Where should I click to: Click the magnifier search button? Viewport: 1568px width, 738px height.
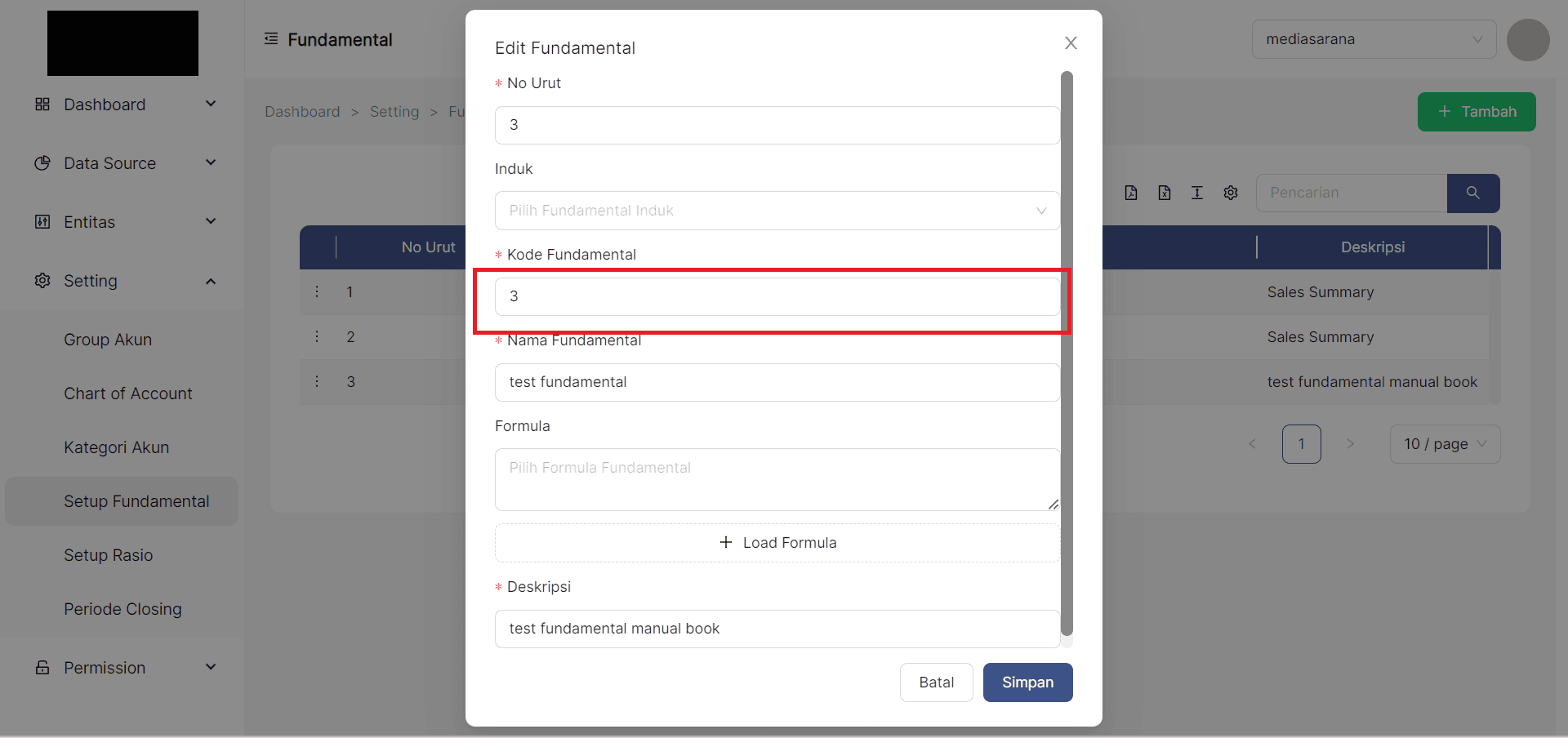pyautogui.click(x=1472, y=193)
